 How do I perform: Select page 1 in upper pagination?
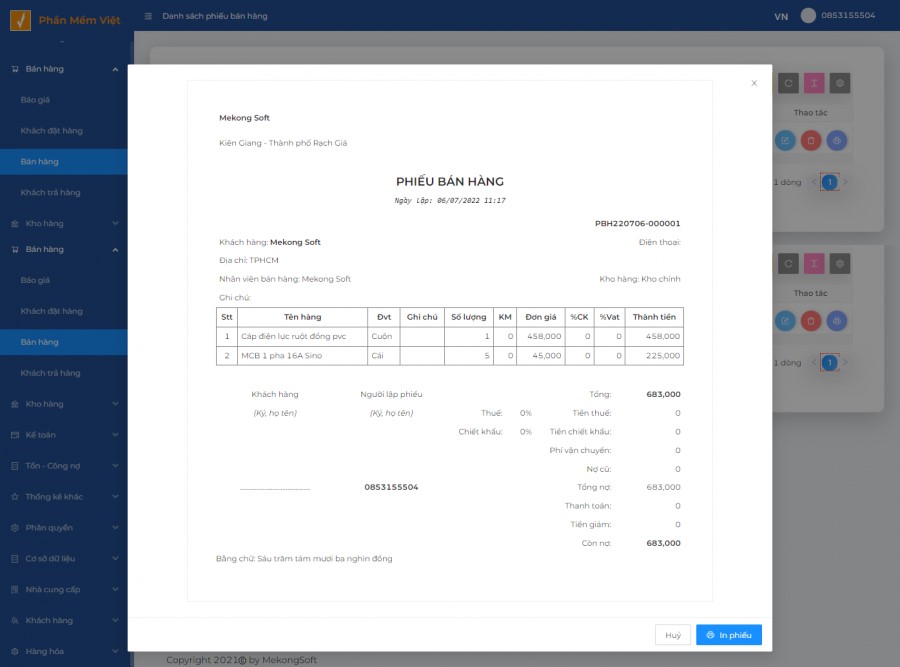coord(829,183)
